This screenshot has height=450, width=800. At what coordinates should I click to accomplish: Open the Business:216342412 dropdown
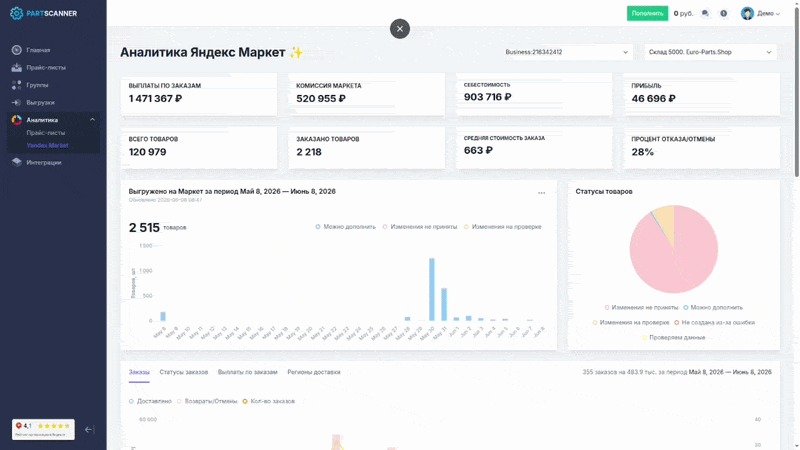click(x=566, y=52)
